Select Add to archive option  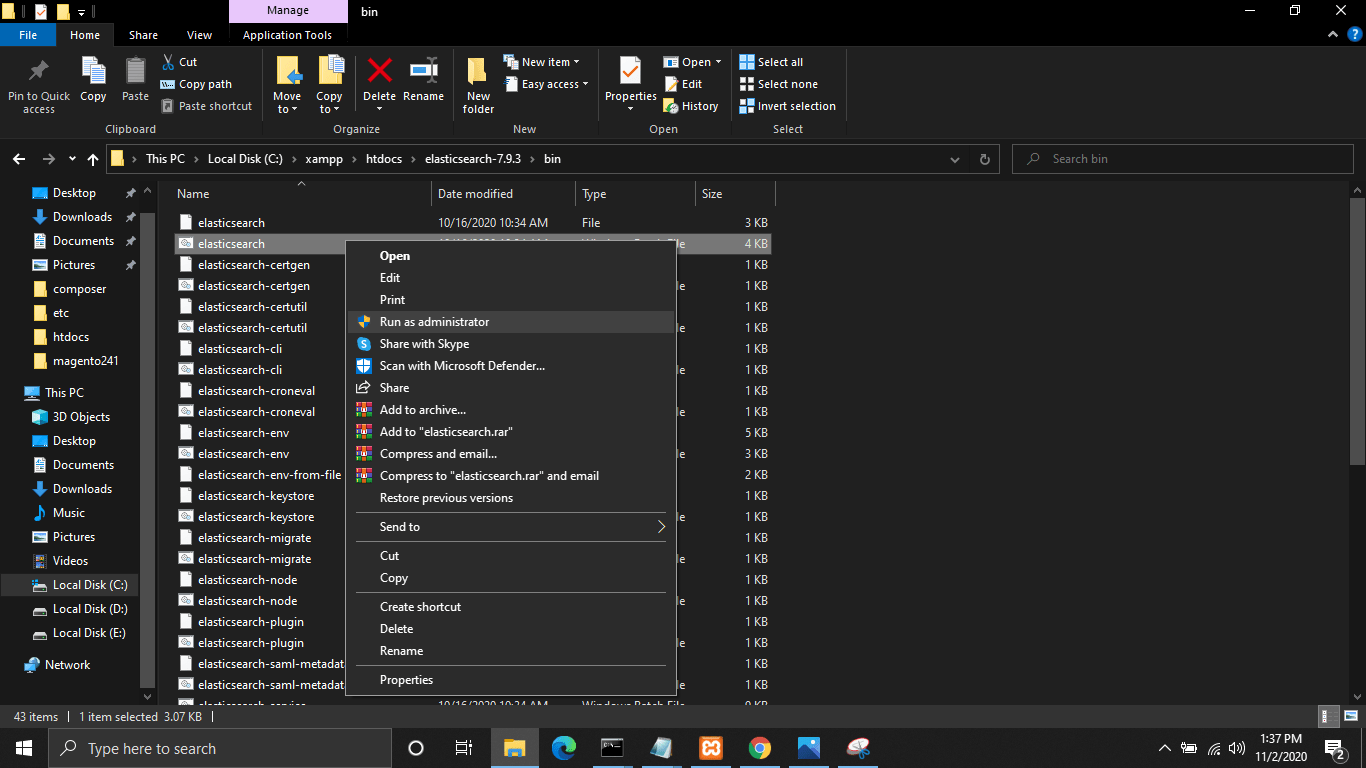point(511,410)
